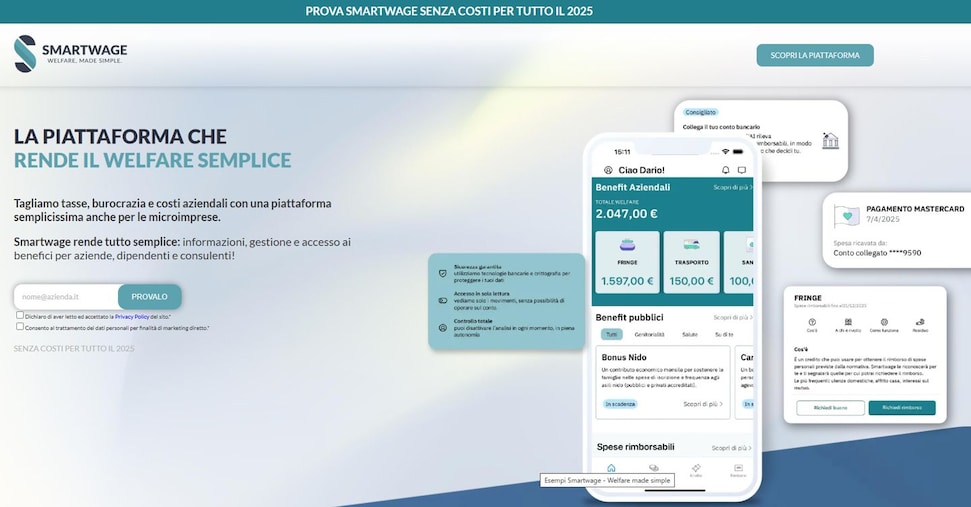971x507 pixels.
Task: Expand Scopri di più beside Benefit pubblici
Action: [731, 317]
